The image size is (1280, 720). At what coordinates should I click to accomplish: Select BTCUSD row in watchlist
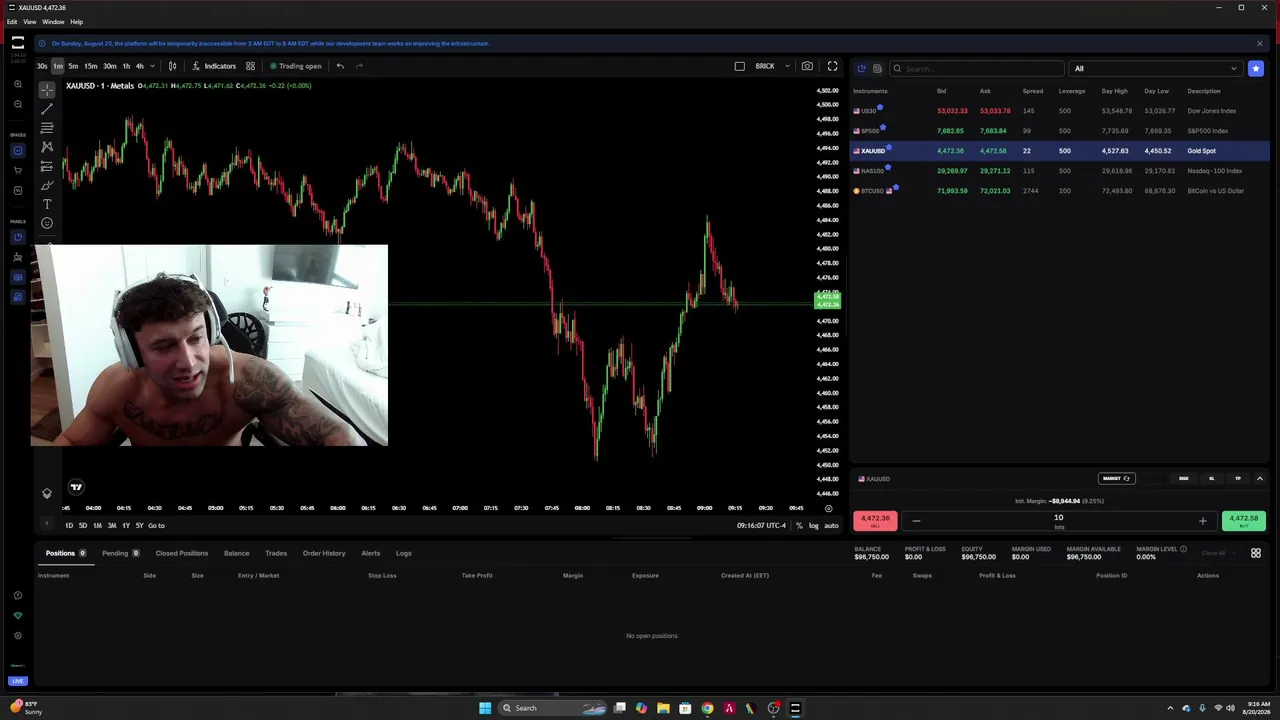[x=1059, y=190]
